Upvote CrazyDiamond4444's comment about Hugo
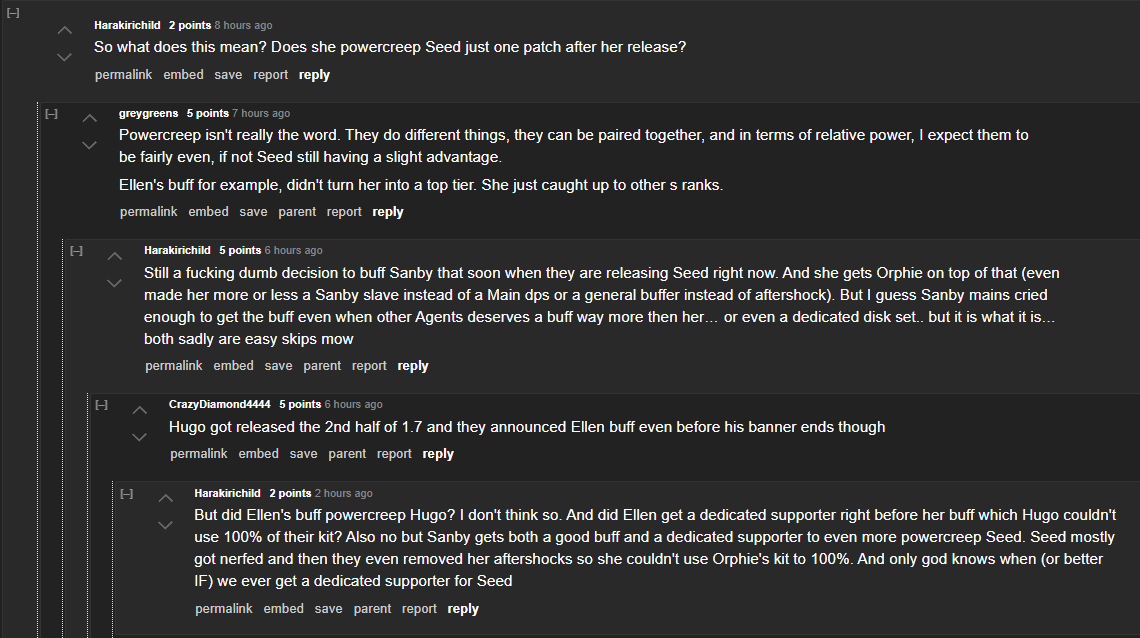 click(x=140, y=411)
